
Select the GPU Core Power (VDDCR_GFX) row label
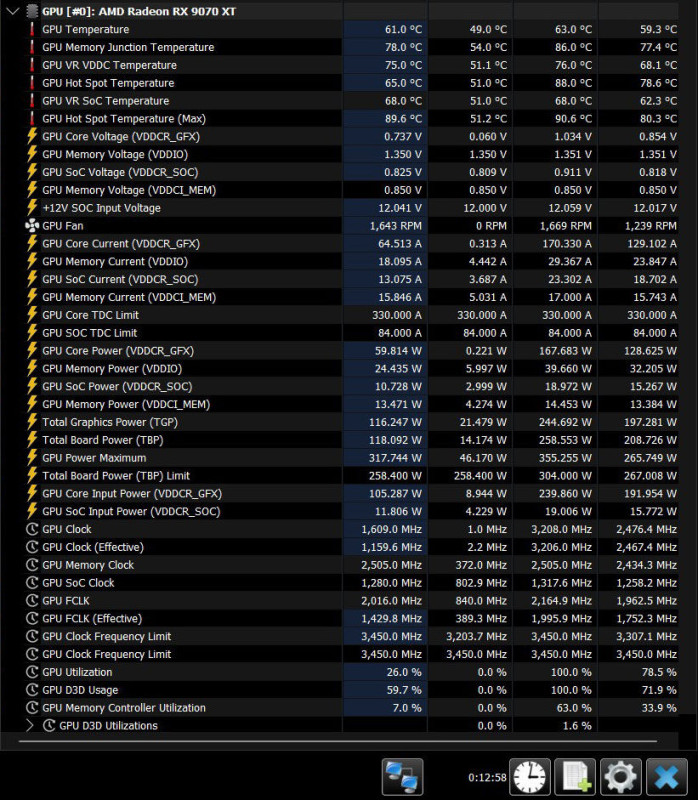(x=118, y=351)
